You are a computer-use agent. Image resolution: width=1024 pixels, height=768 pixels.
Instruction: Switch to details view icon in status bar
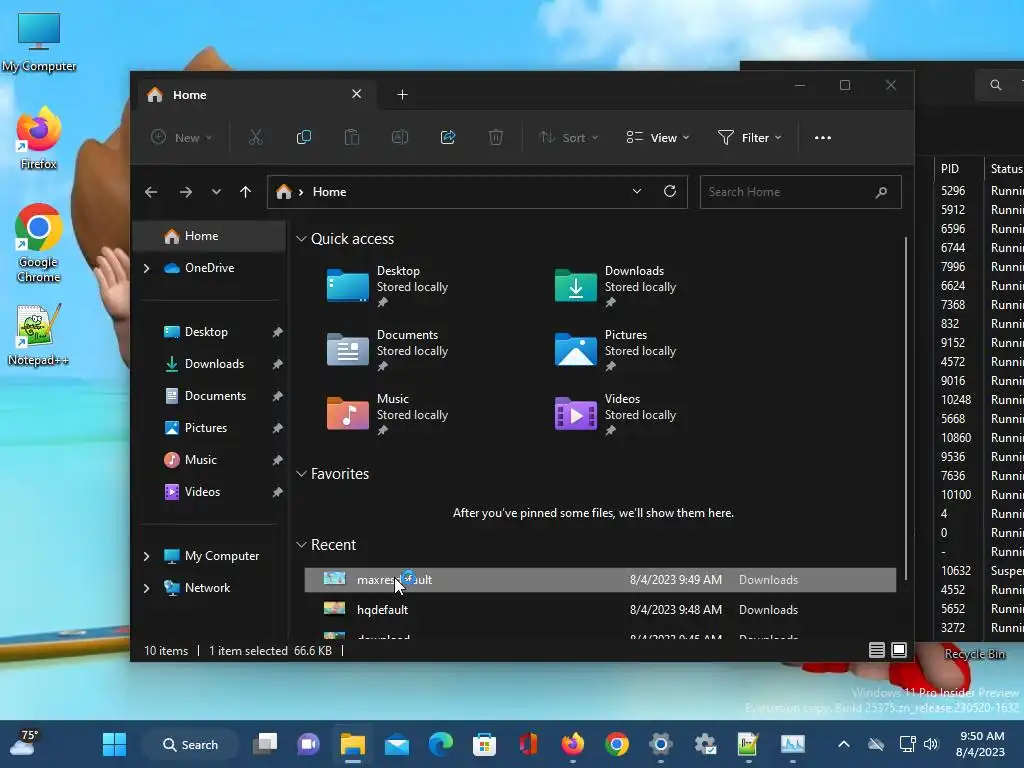pos(876,650)
